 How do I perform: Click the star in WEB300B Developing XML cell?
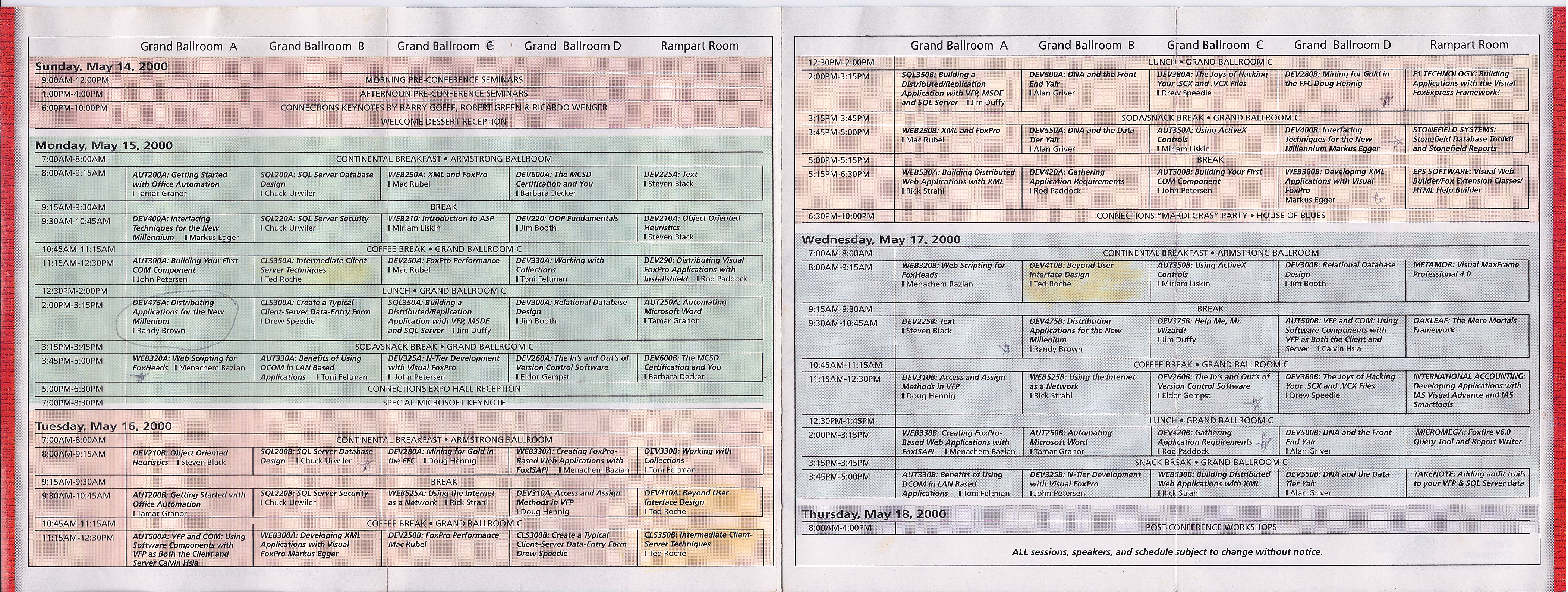coord(1377,198)
